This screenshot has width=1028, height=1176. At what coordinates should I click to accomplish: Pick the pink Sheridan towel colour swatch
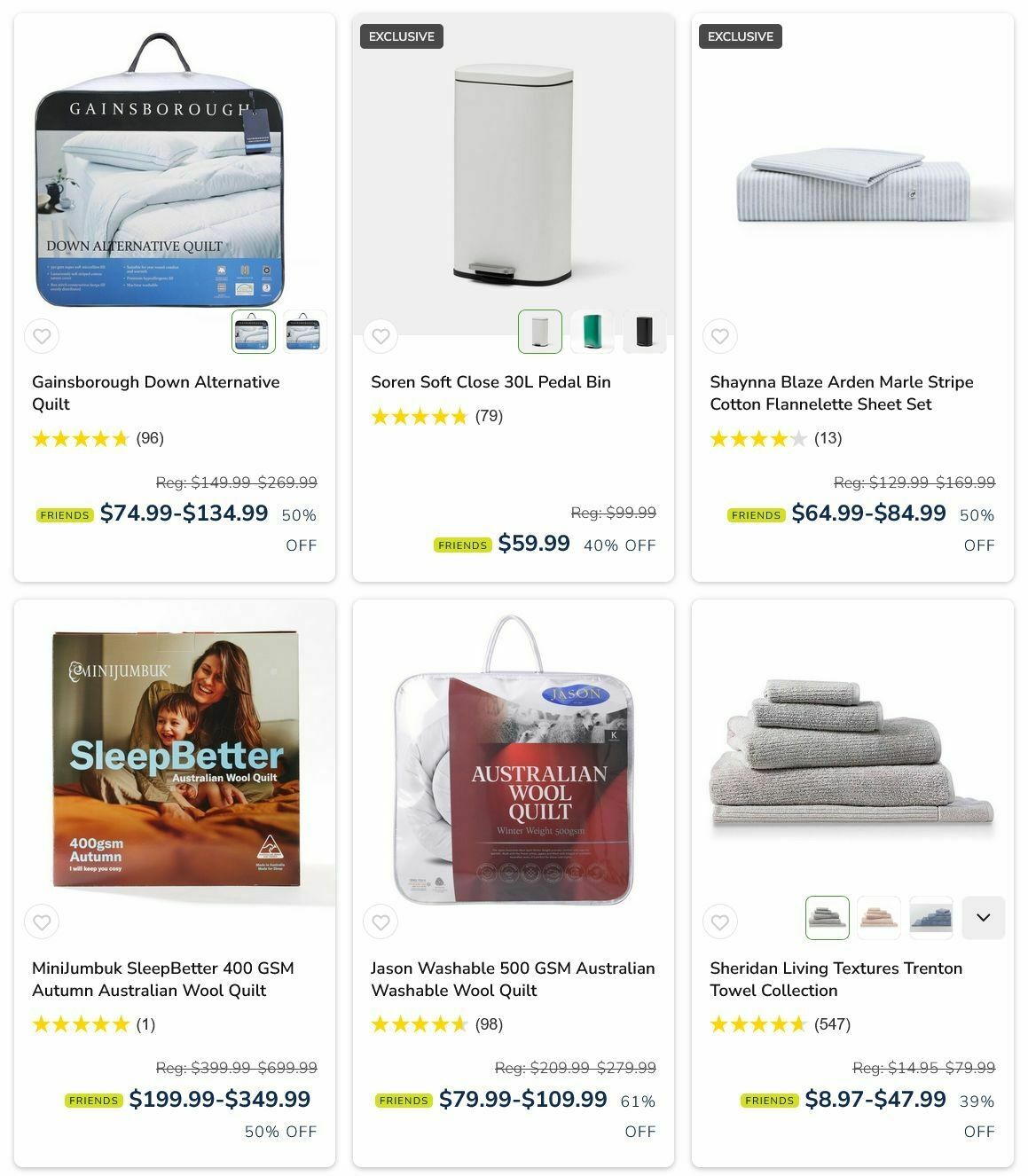tap(879, 917)
